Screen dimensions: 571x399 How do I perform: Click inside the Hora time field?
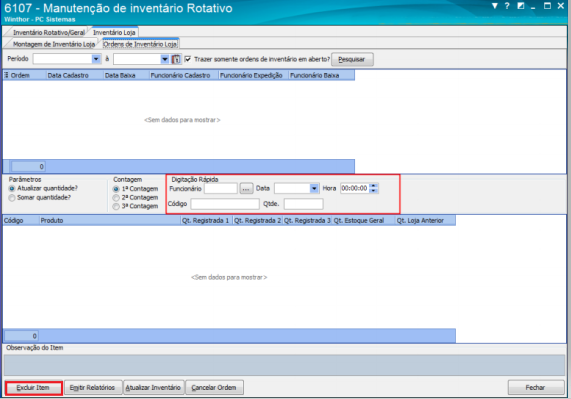click(355, 189)
